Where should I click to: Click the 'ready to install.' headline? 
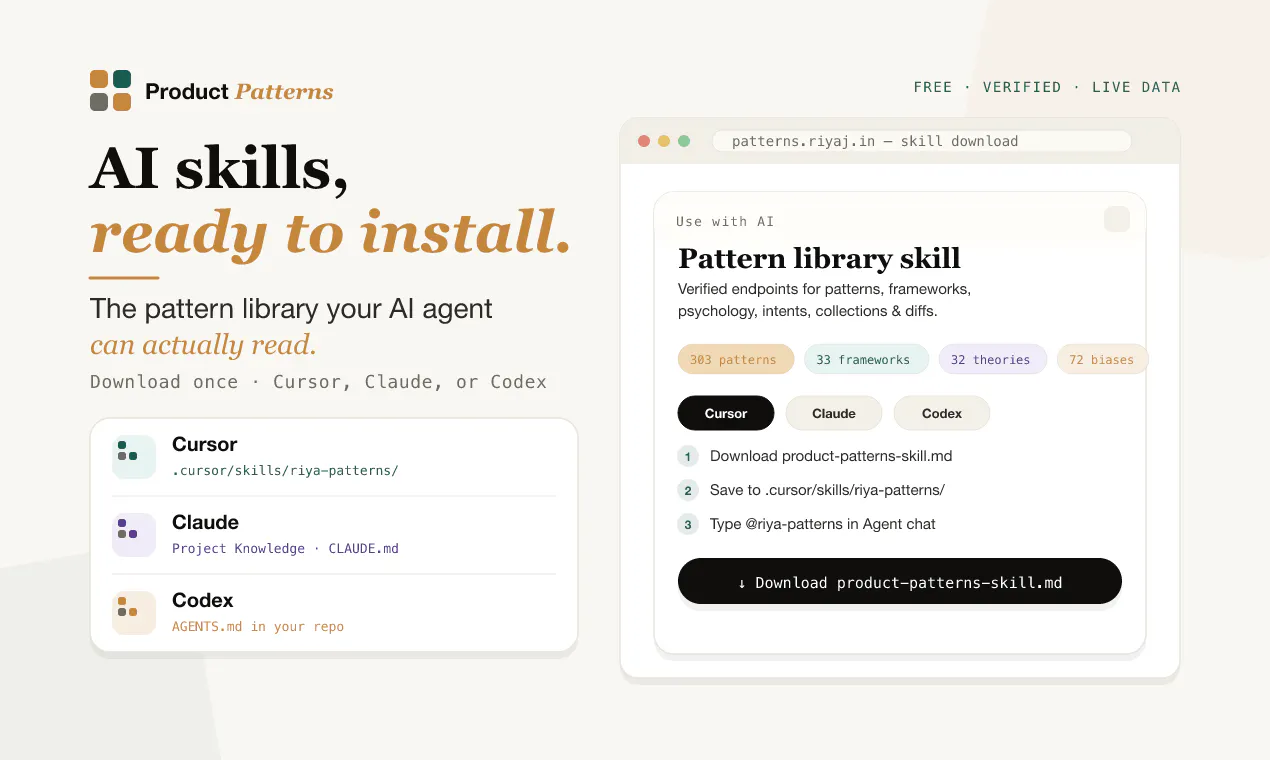331,232
